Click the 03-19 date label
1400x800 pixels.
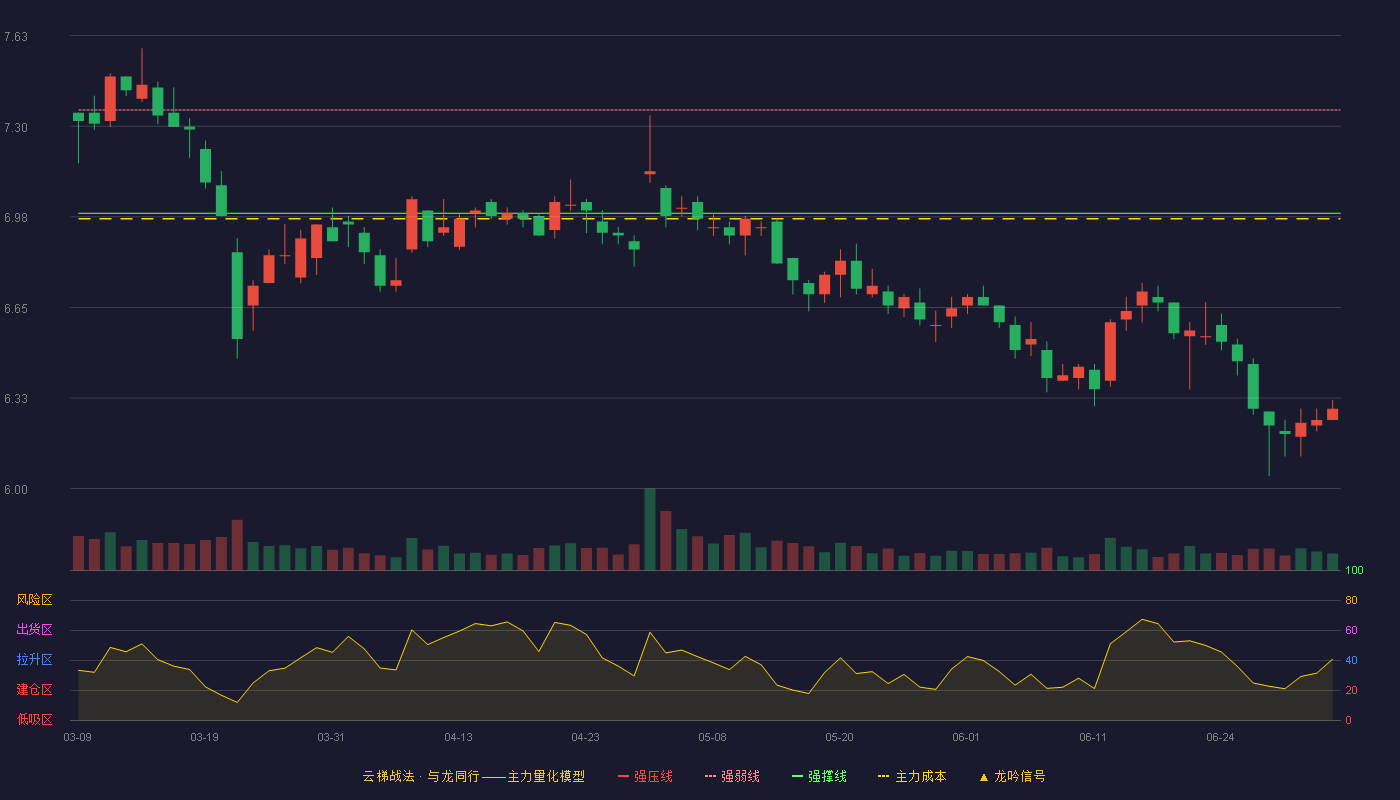point(204,737)
